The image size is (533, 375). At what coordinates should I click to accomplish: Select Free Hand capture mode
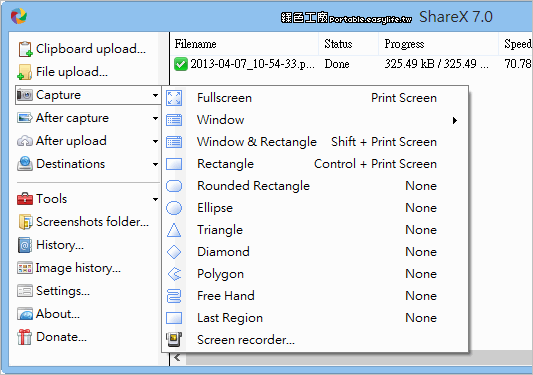[x=315, y=296]
